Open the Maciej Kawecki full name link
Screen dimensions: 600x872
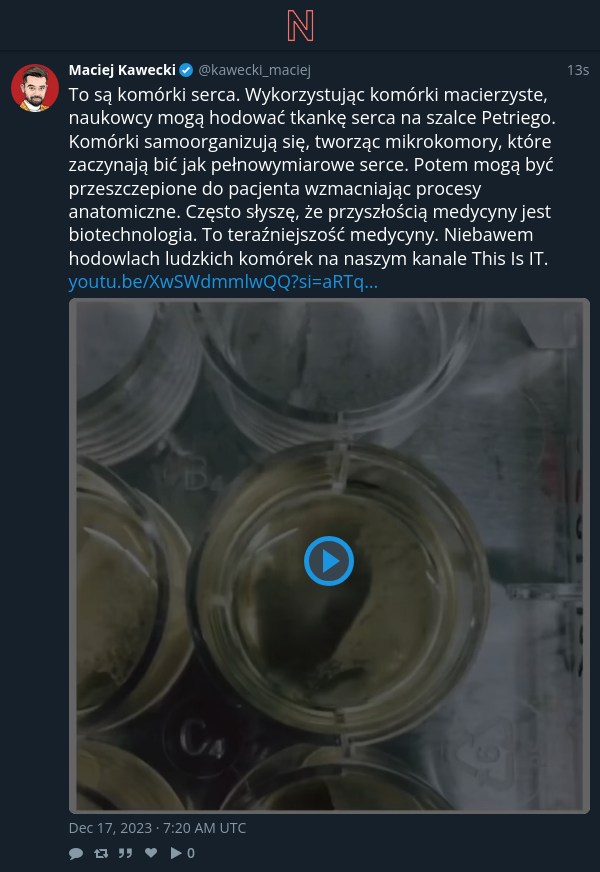coord(122,70)
